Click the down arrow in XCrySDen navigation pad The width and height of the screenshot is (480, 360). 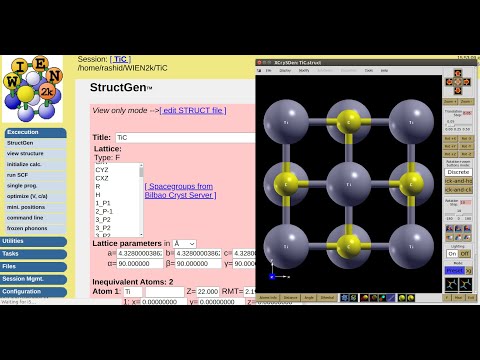pyautogui.click(x=458, y=90)
